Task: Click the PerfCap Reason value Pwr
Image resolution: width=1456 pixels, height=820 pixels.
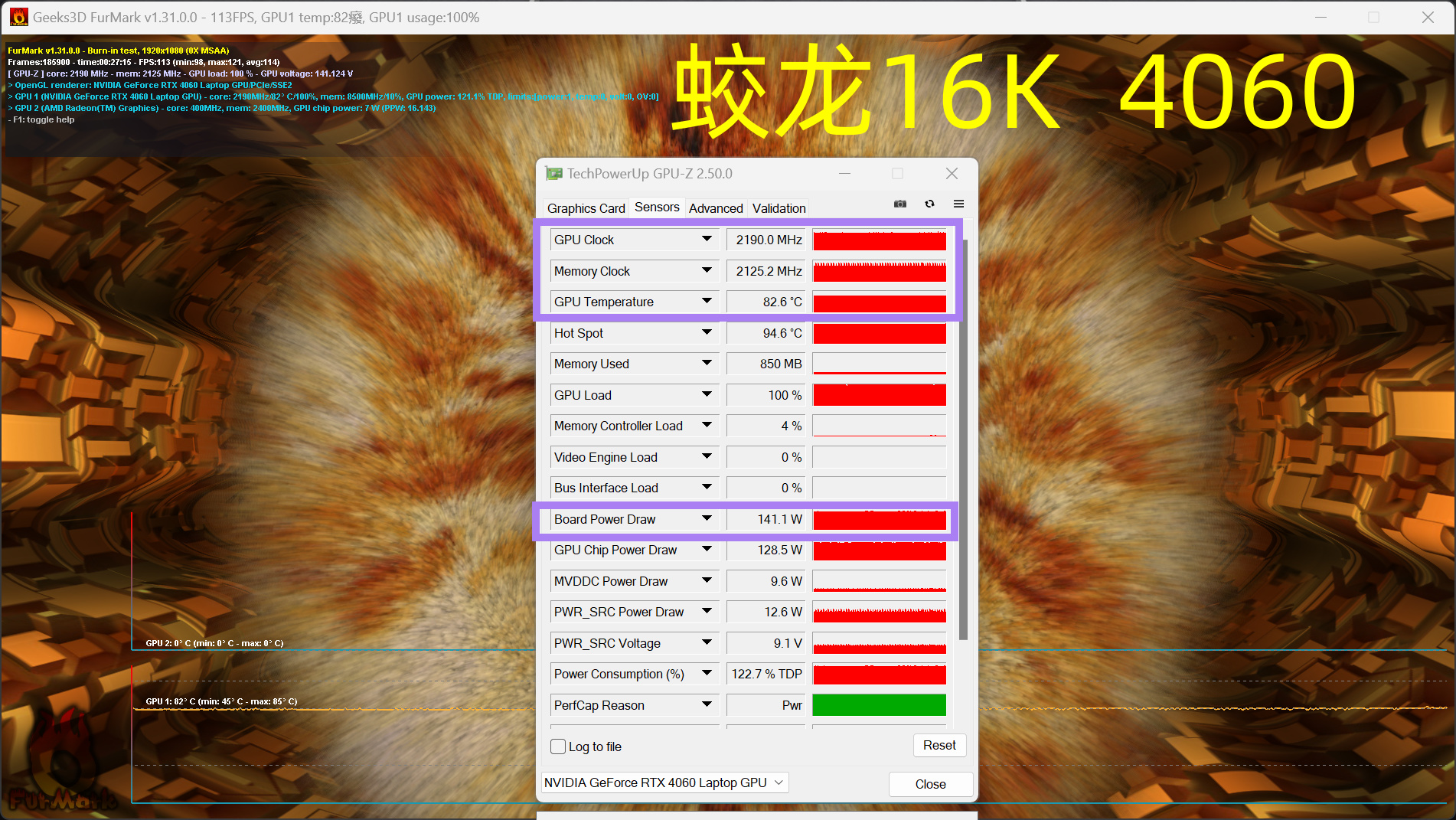Action: [x=765, y=705]
